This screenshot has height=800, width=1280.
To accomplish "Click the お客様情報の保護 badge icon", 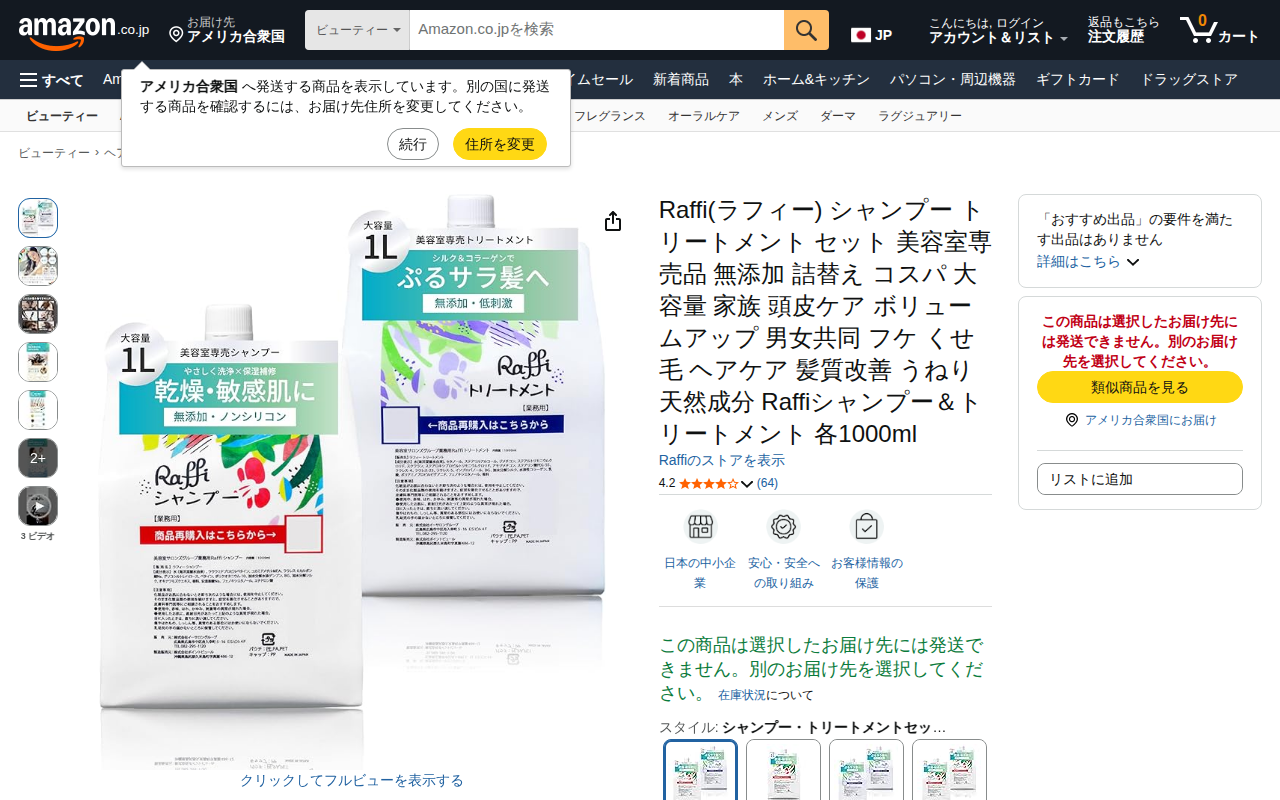I will click(x=866, y=526).
